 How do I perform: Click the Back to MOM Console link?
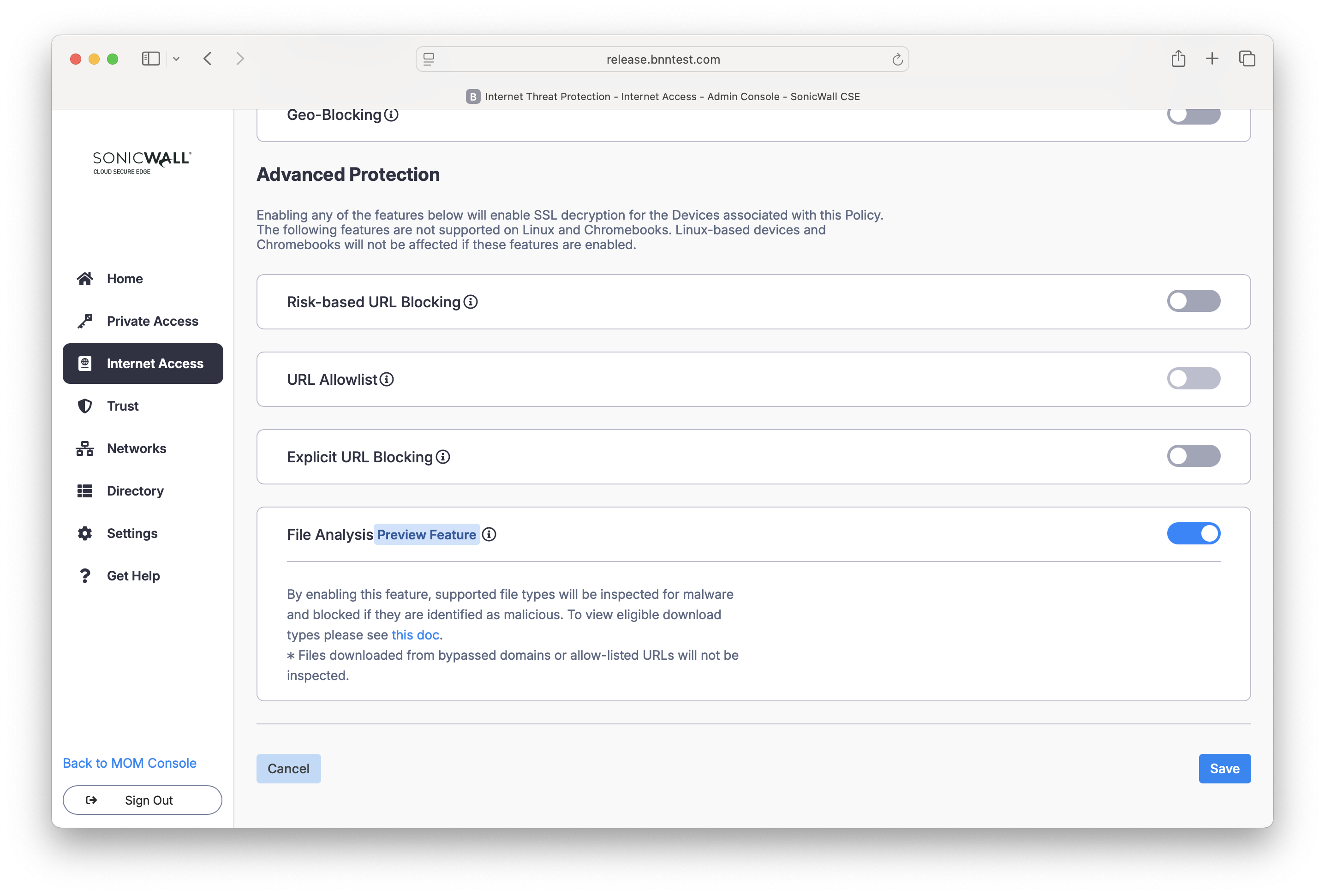(x=130, y=763)
